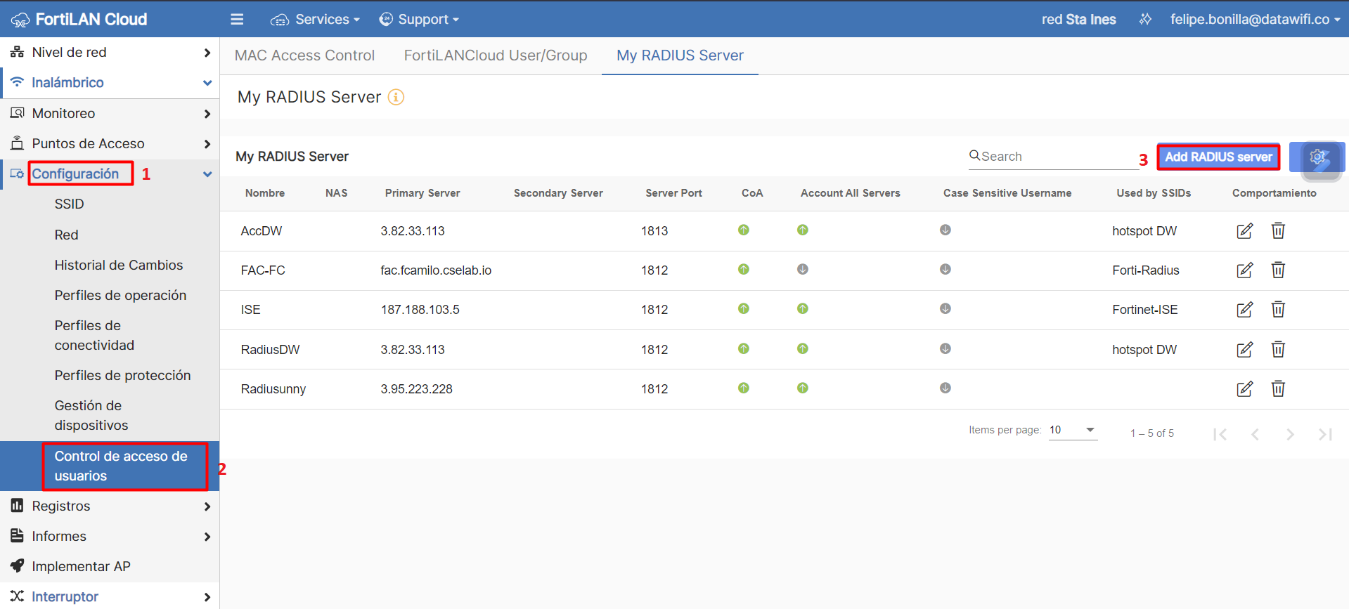
Task: Go to the previous page of results
Action: pyautogui.click(x=1255, y=434)
